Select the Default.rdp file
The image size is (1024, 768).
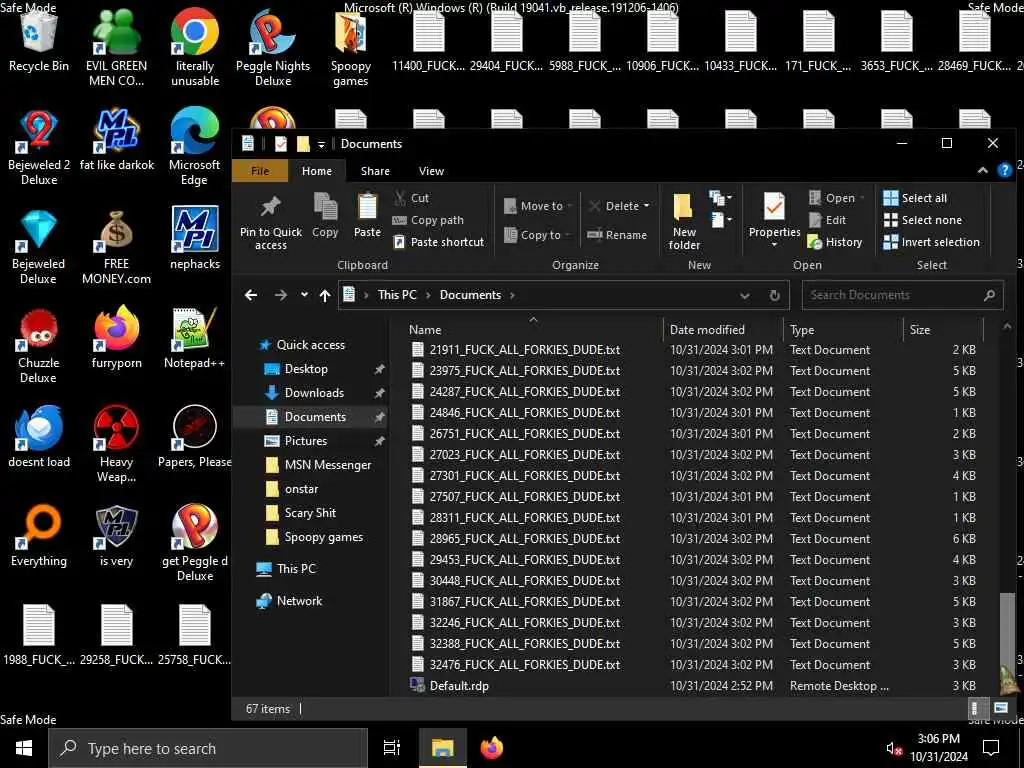tap(459, 686)
